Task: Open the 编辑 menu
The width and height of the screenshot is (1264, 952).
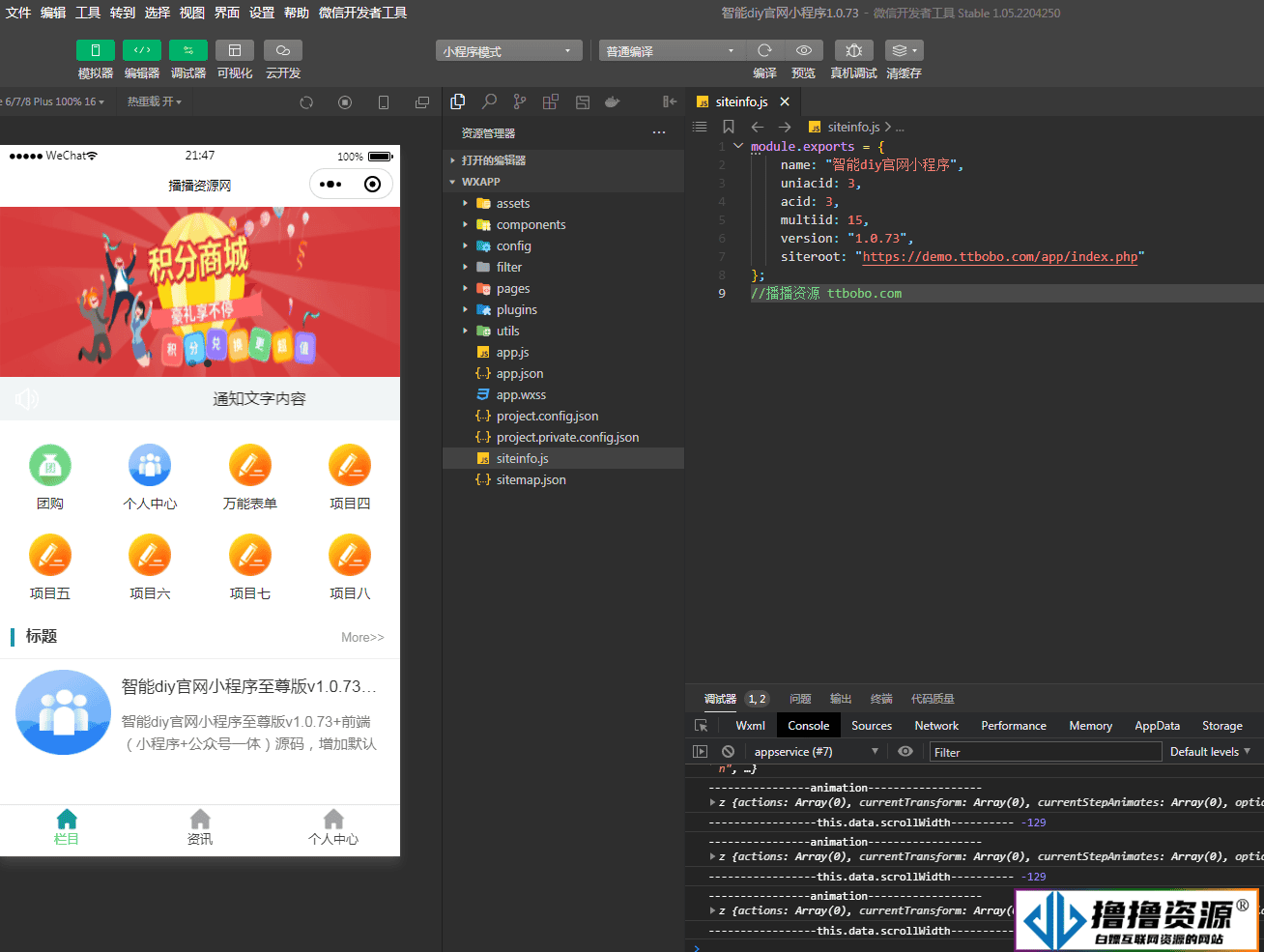Action: tap(53, 13)
